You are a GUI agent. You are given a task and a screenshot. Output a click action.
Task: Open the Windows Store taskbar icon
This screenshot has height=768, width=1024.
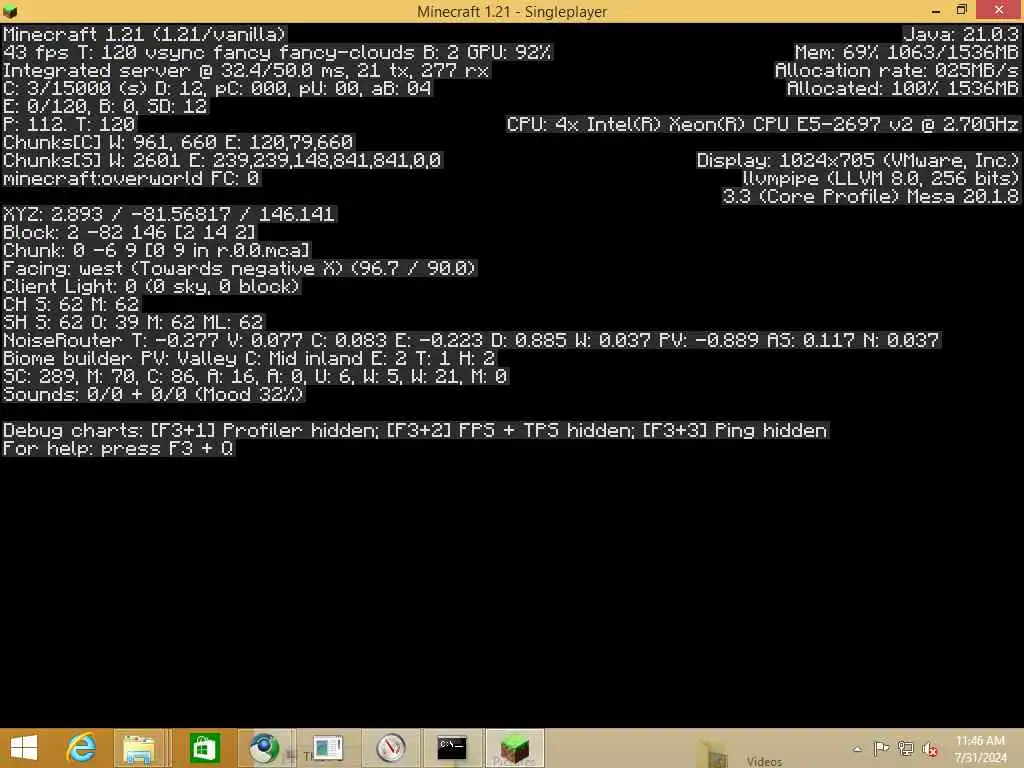click(x=204, y=748)
